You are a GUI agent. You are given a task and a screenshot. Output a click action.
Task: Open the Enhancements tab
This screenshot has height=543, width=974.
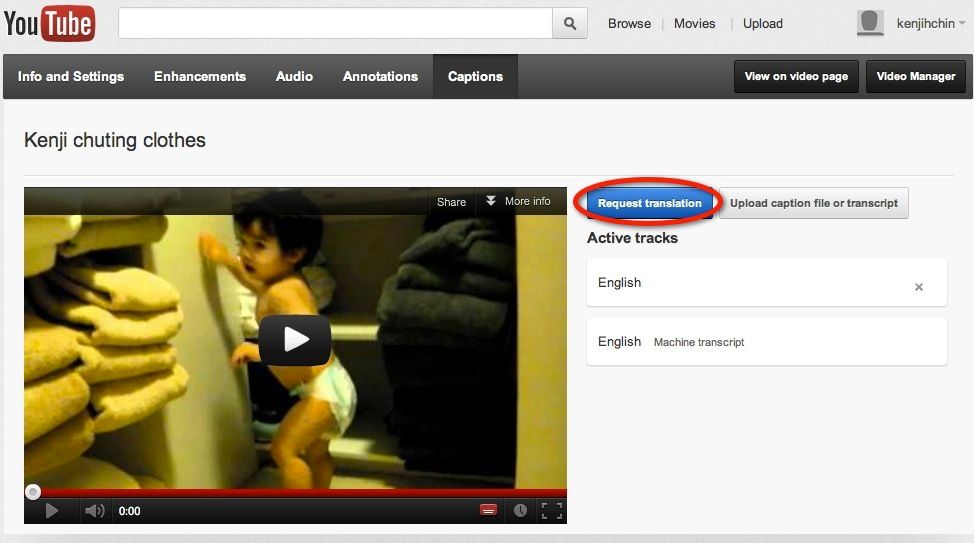200,76
